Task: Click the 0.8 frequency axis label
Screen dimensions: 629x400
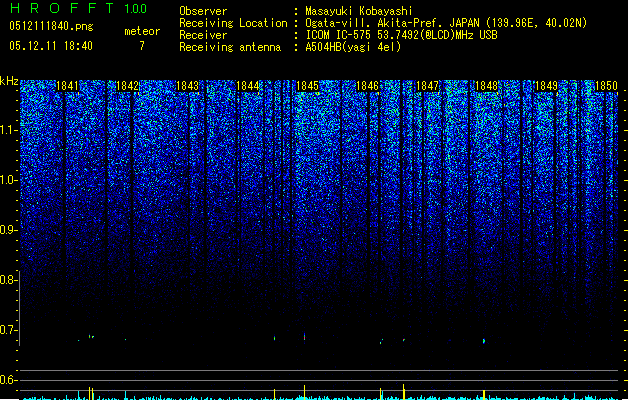Action: [x=8, y=280]
